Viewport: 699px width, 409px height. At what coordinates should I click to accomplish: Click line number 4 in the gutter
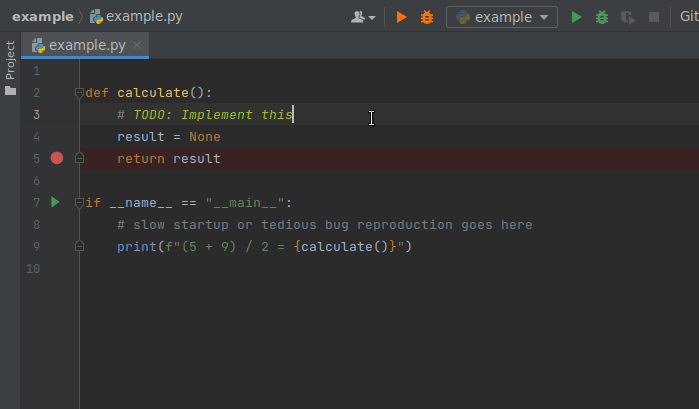point(37,136)
